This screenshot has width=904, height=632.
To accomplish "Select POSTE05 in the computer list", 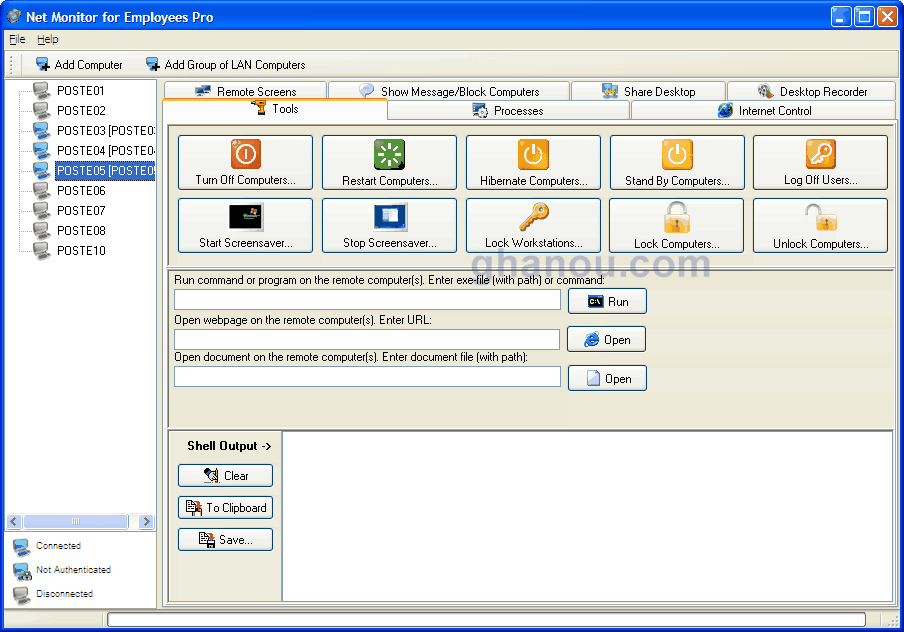I will [105, 171].
